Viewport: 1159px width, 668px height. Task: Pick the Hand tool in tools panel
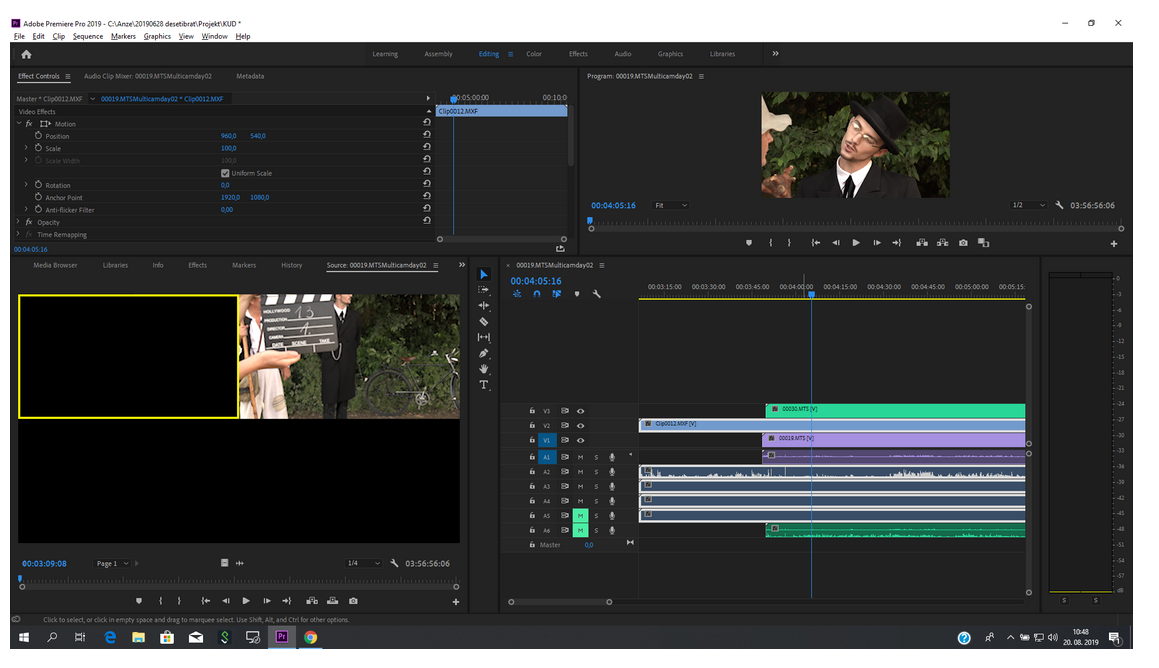point(484,369)
